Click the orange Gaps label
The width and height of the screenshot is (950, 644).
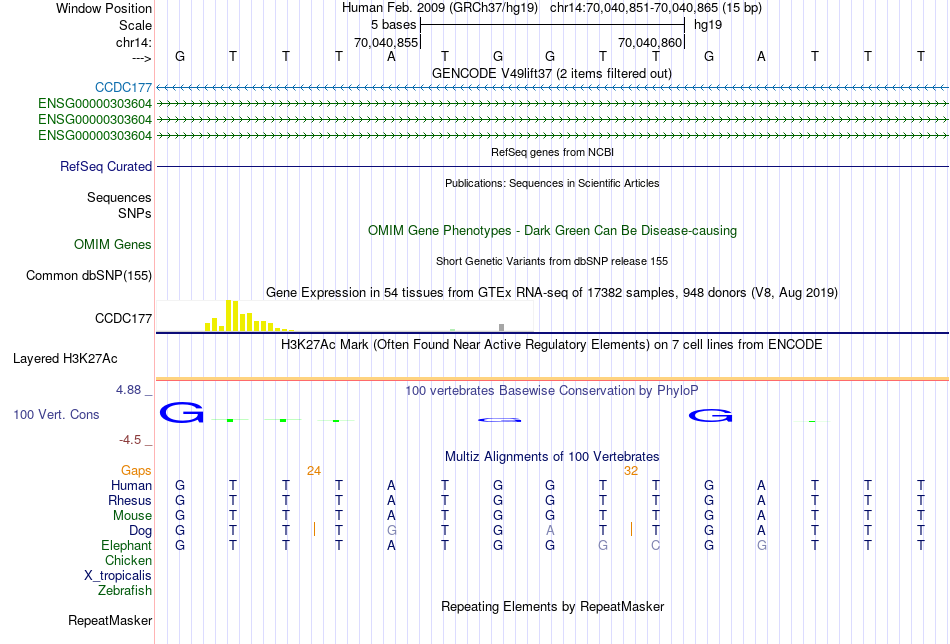pos(136,471)
